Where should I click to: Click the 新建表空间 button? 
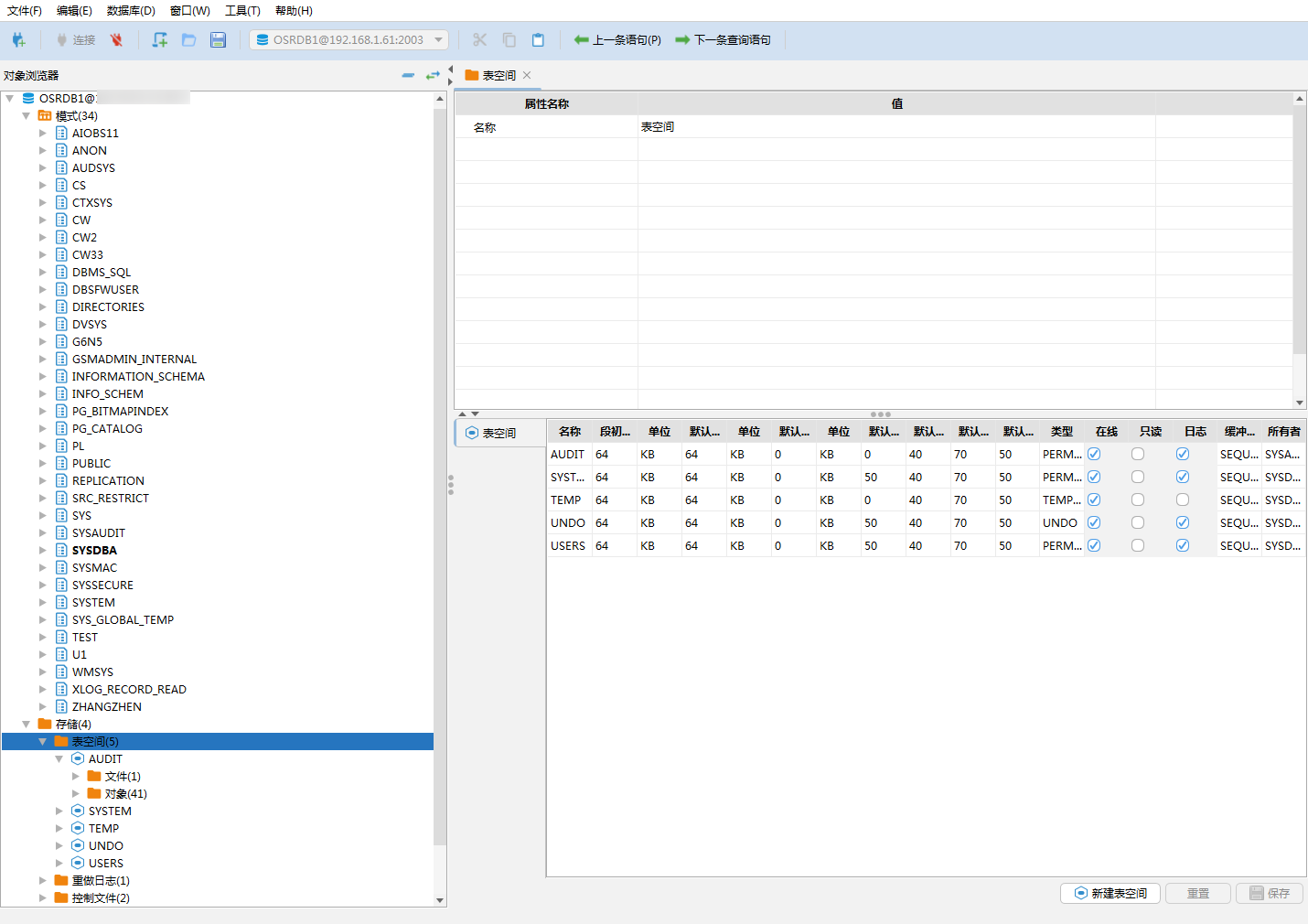[x=1110, y=893]
